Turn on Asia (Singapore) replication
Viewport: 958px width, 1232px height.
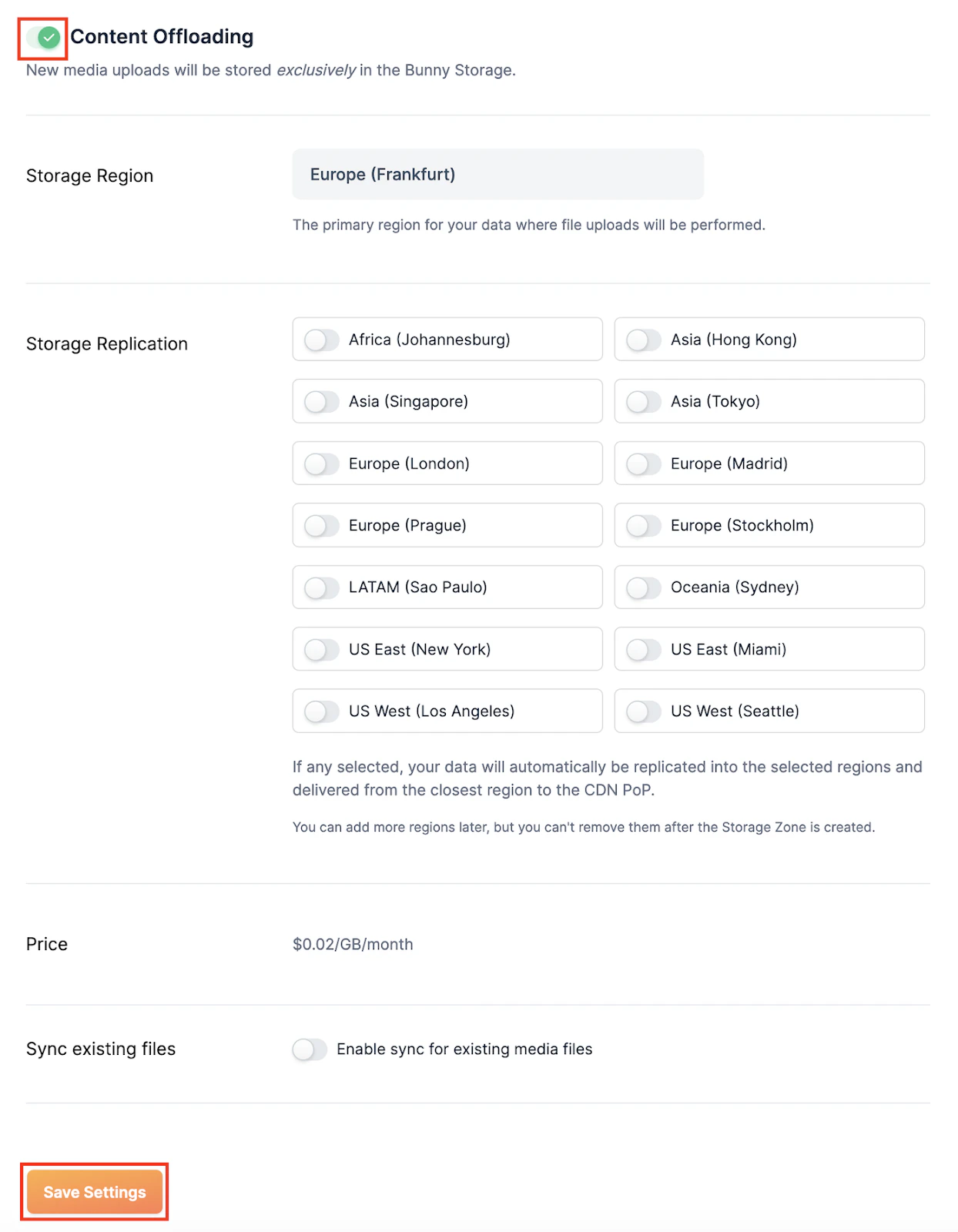[x=321, y=401]
